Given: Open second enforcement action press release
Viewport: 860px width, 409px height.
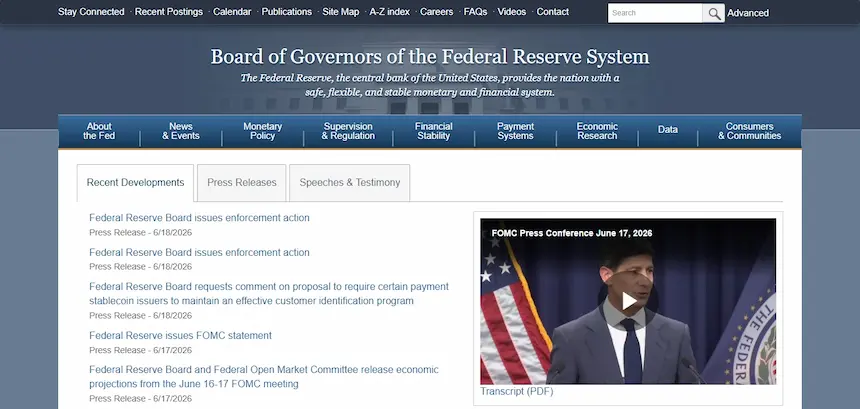Looking at the screenshot, I should (x=199, y=252).
